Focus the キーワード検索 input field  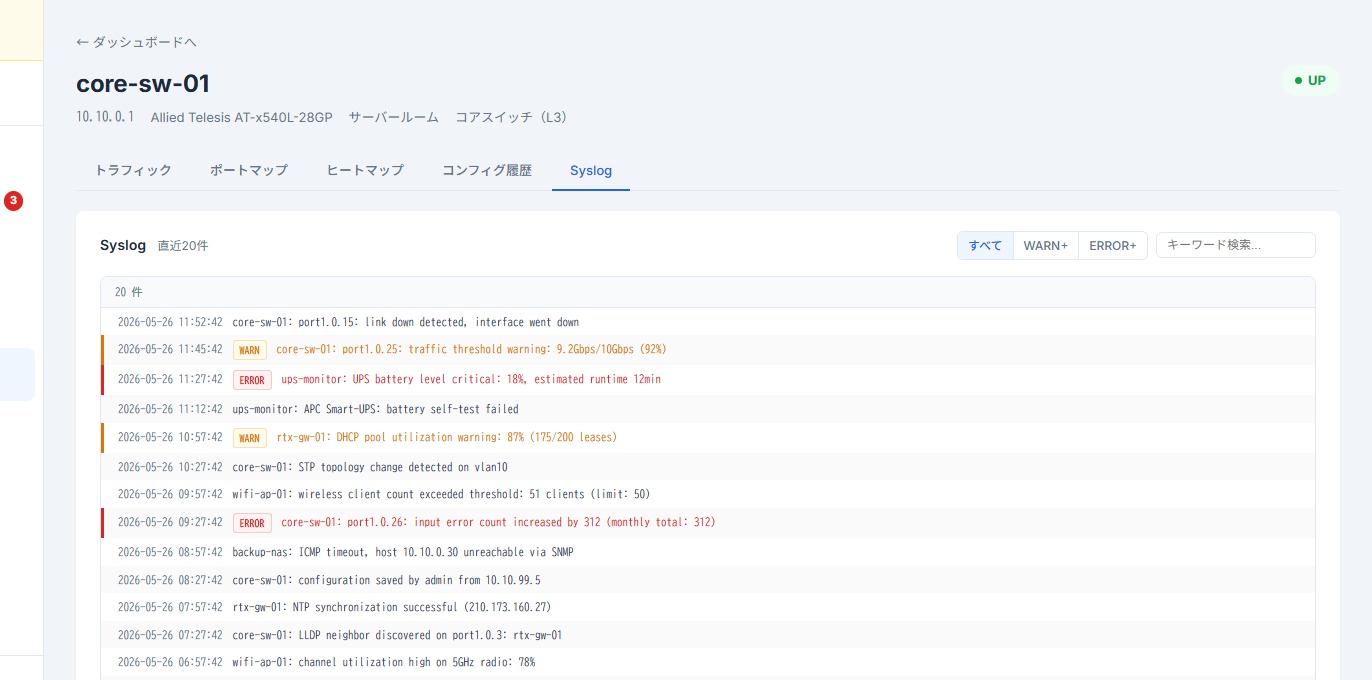point(1236,245)
